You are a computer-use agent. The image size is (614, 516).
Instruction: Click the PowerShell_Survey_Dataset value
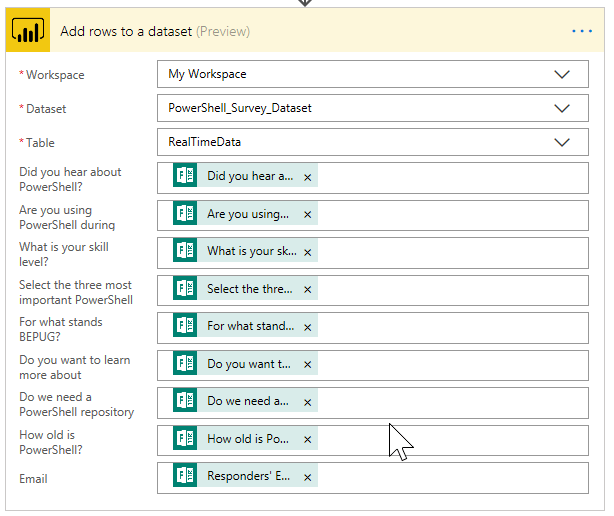pos(240,108)
